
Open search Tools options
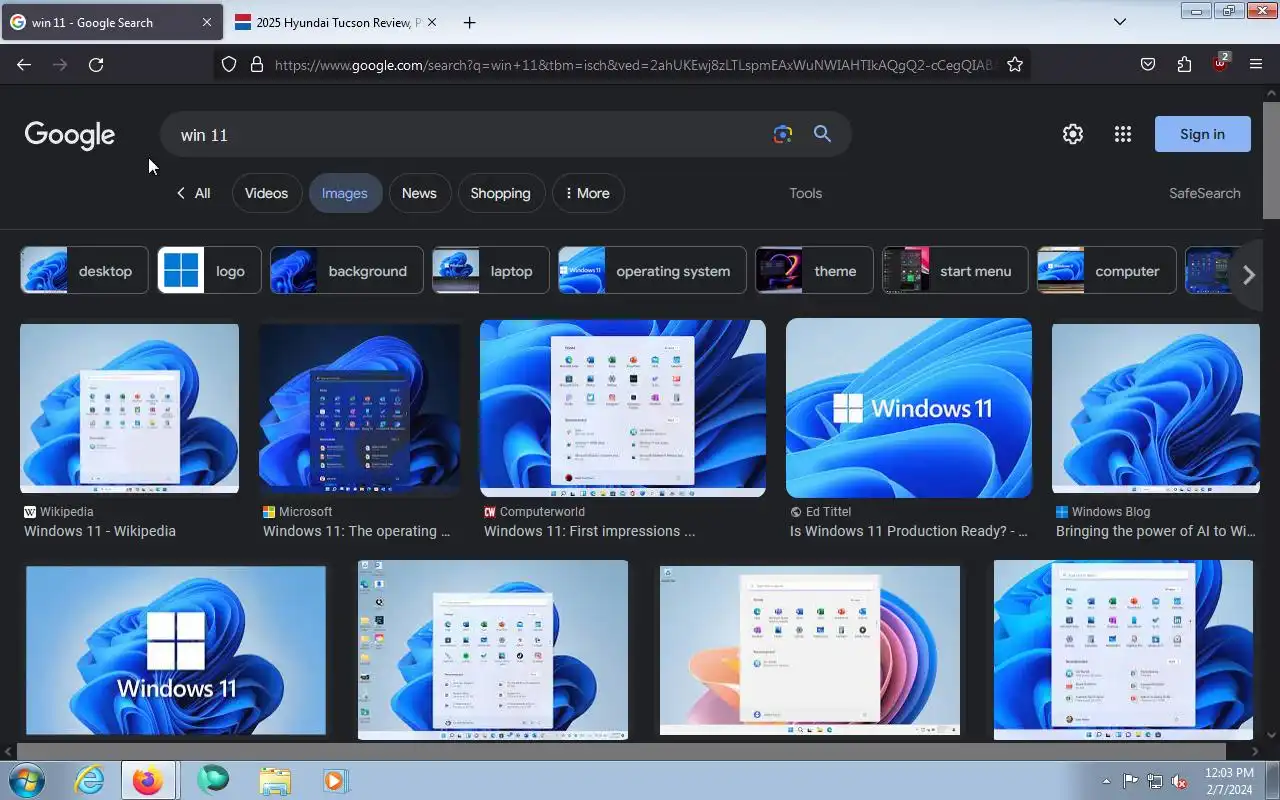pyautogui.click(x=805, y=193)
